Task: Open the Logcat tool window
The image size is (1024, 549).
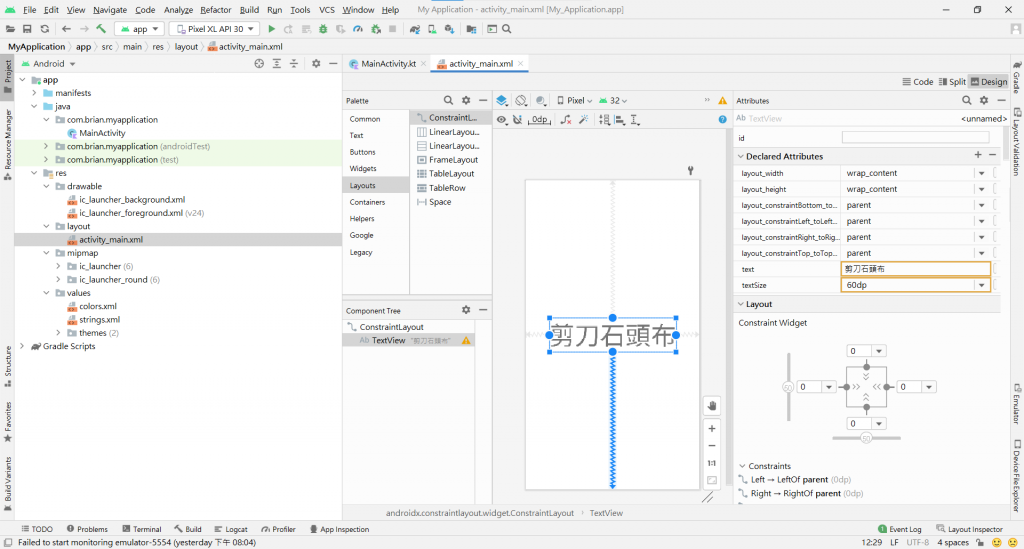Action: coord(230,529)
